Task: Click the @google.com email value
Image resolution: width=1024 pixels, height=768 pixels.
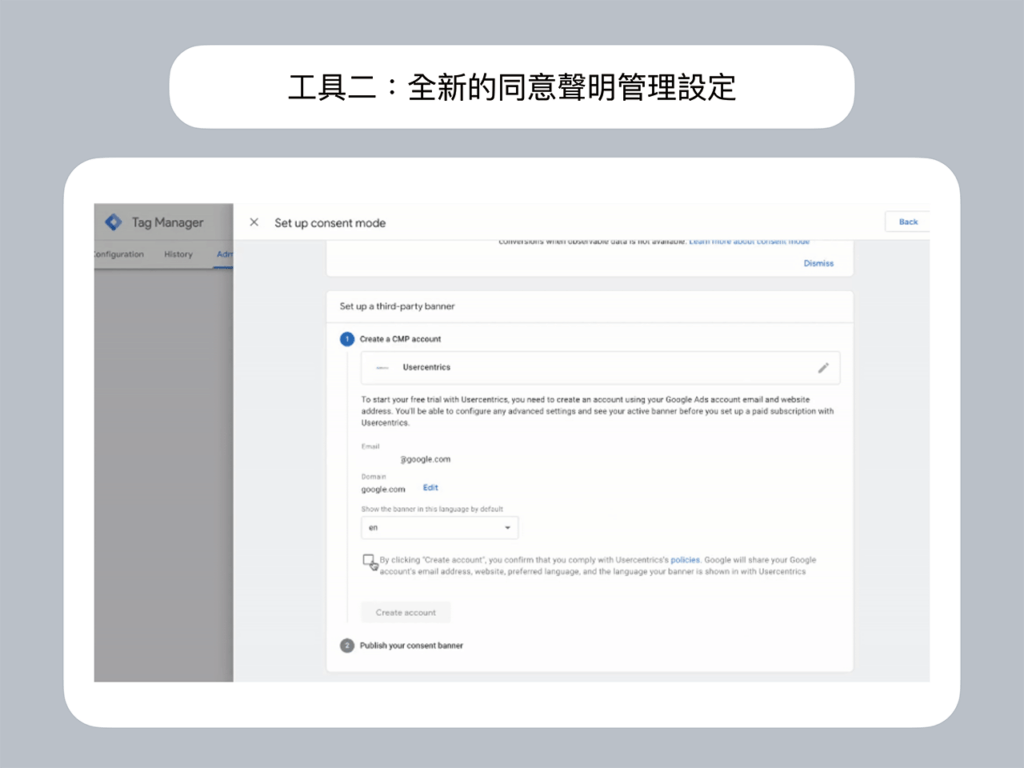Action: coord(425,459)
